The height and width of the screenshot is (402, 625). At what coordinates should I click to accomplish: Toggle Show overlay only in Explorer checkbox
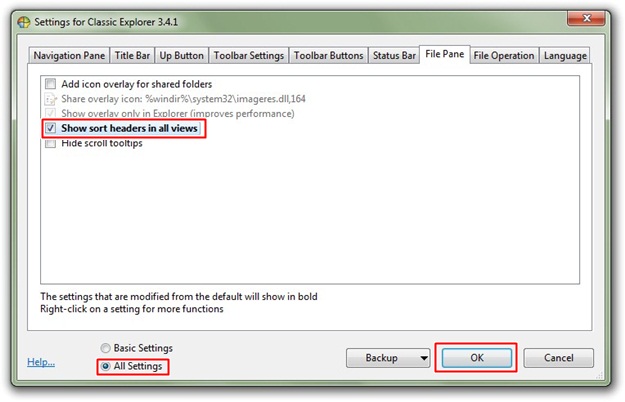point(50,113)
